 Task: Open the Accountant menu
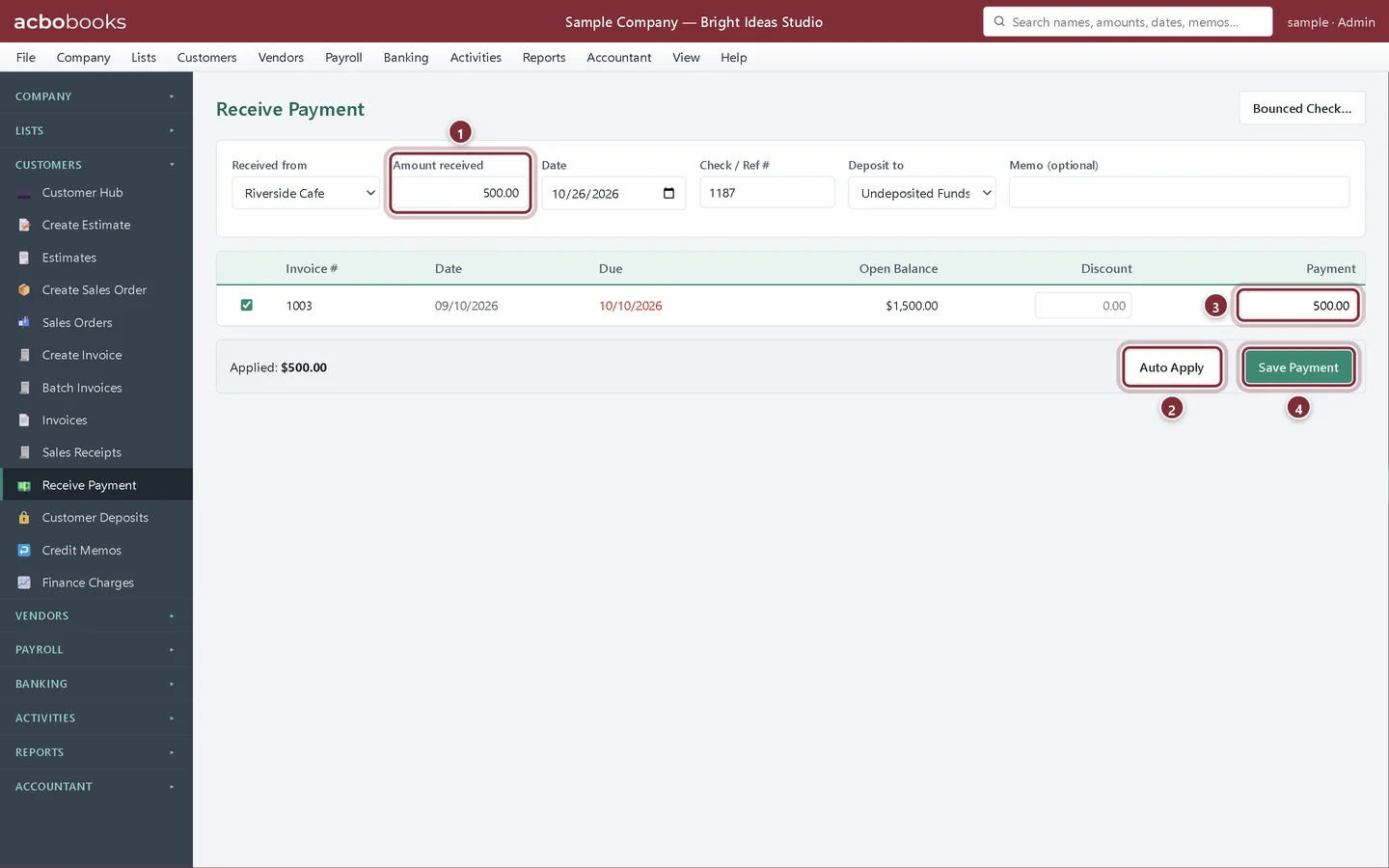[619, 57]
